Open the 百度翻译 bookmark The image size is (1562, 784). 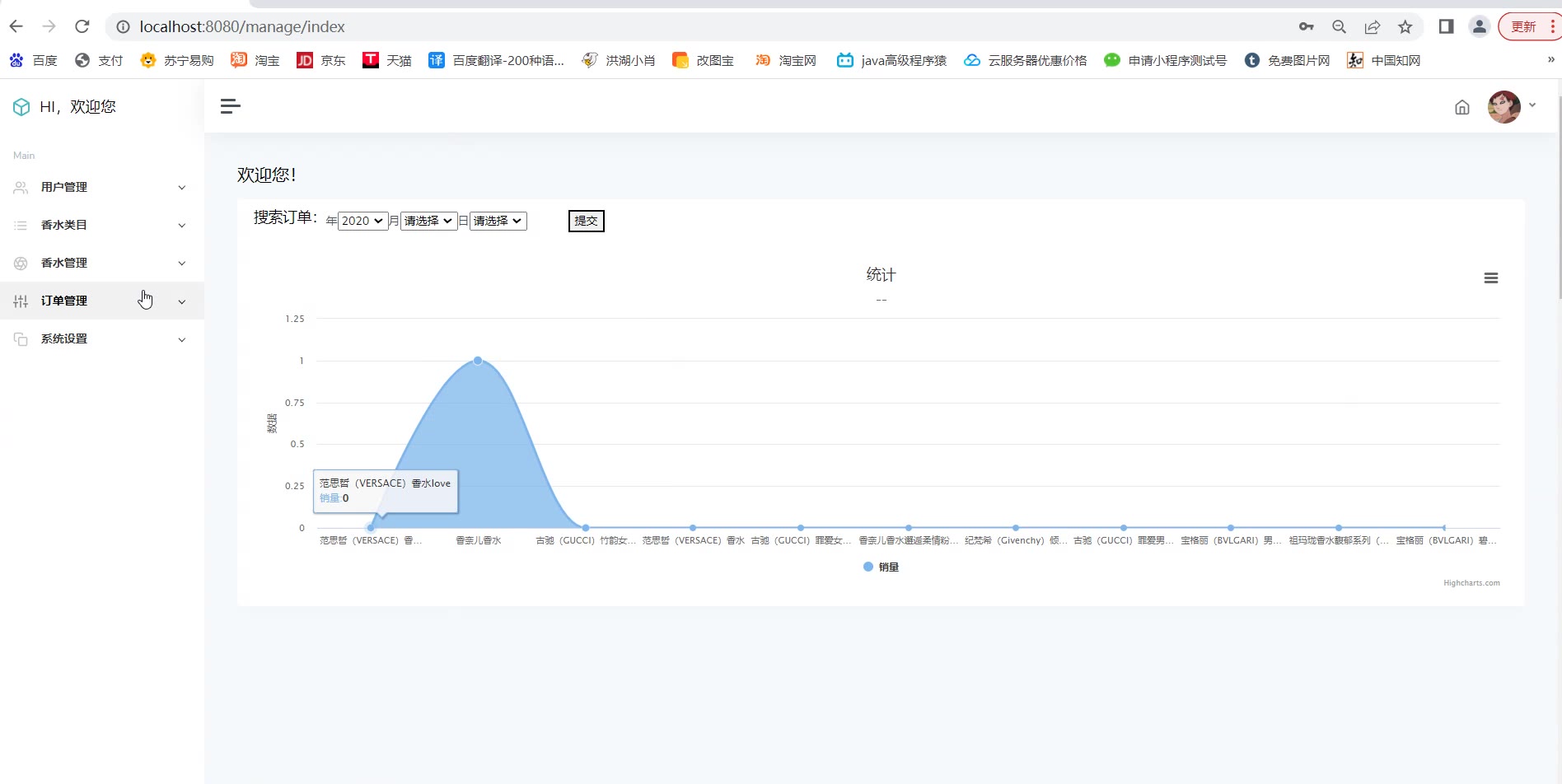[x=497, y=60]
